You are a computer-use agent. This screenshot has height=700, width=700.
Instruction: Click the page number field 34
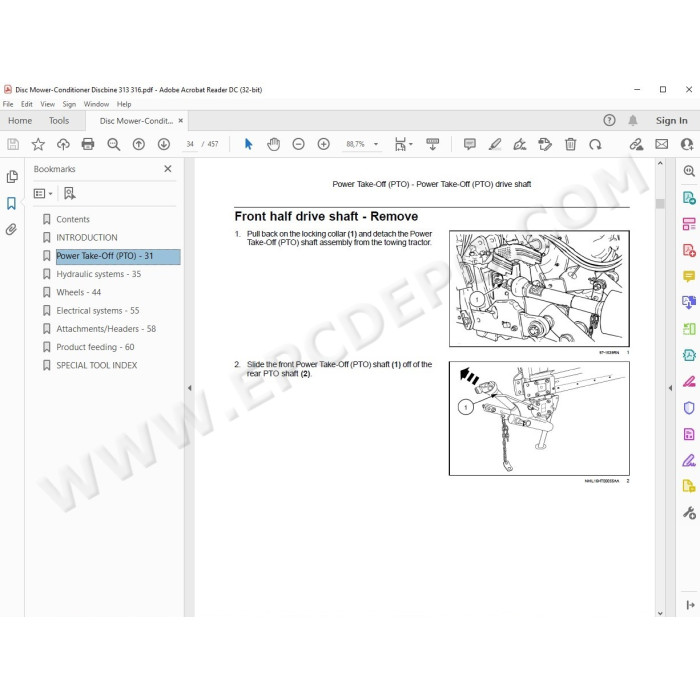190,144
